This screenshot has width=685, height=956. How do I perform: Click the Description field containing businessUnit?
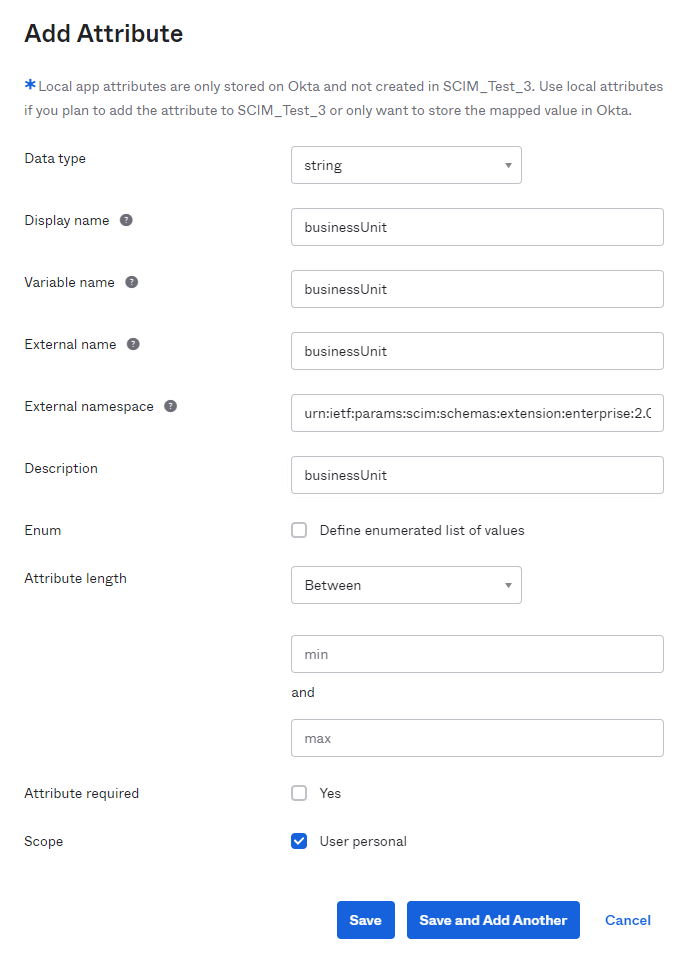click(477, 475)
